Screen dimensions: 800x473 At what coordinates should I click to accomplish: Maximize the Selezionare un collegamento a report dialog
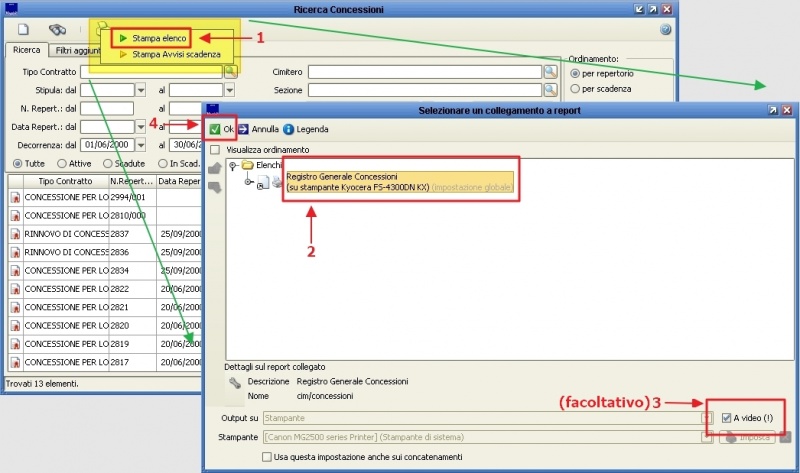point(773,110)
